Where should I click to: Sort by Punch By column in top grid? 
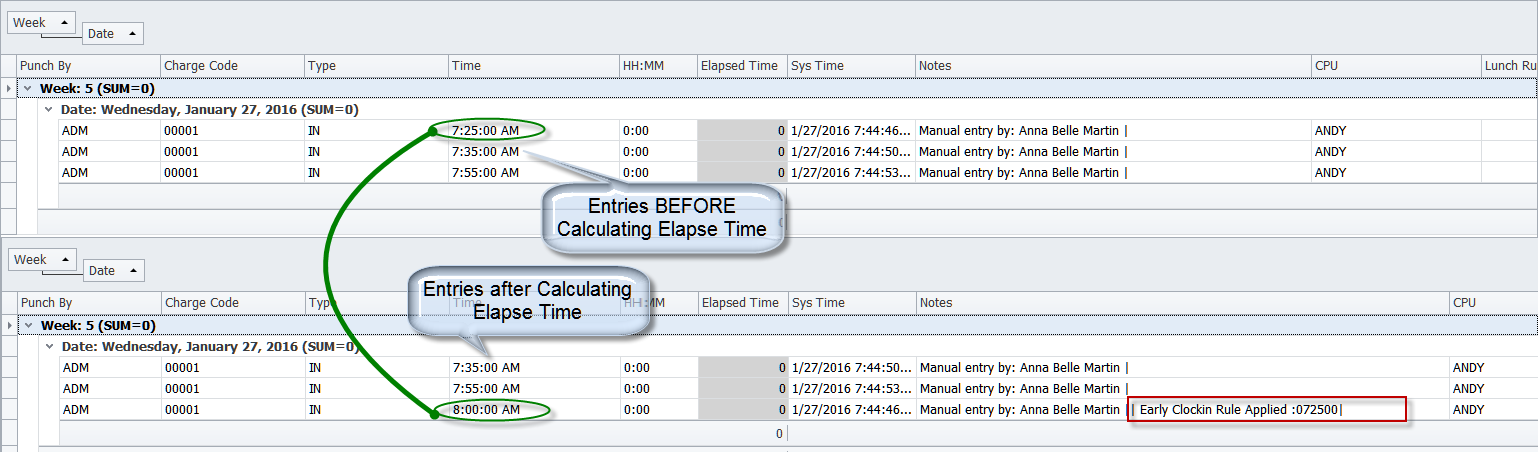pos(88,66)
